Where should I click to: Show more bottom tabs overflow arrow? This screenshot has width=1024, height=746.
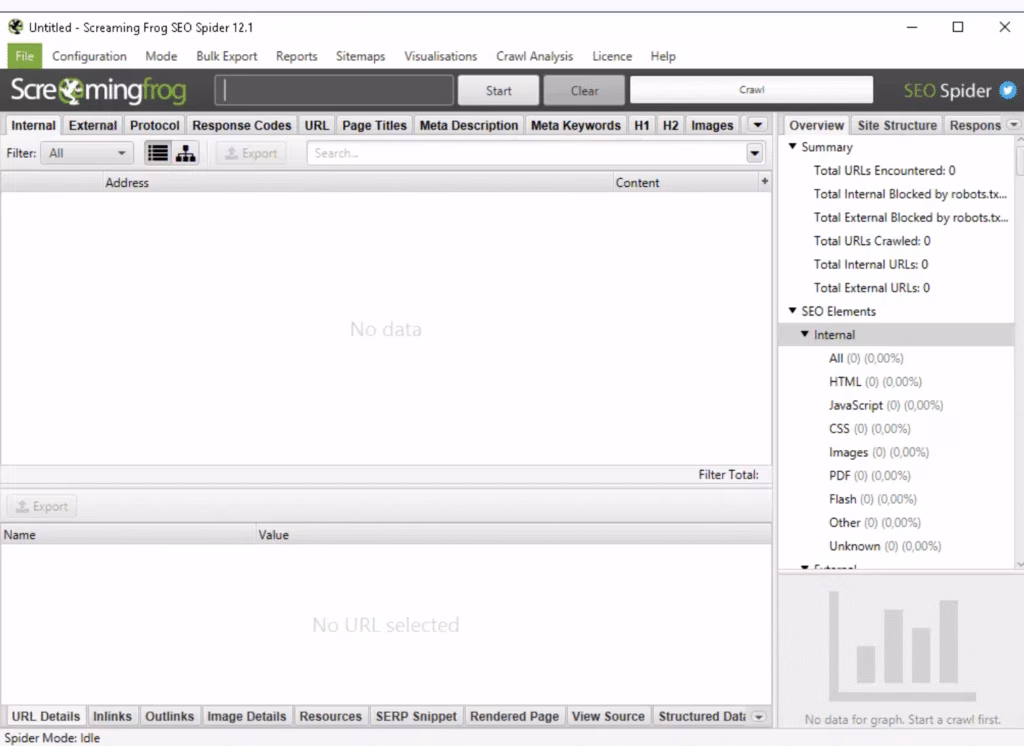[758, 717]
